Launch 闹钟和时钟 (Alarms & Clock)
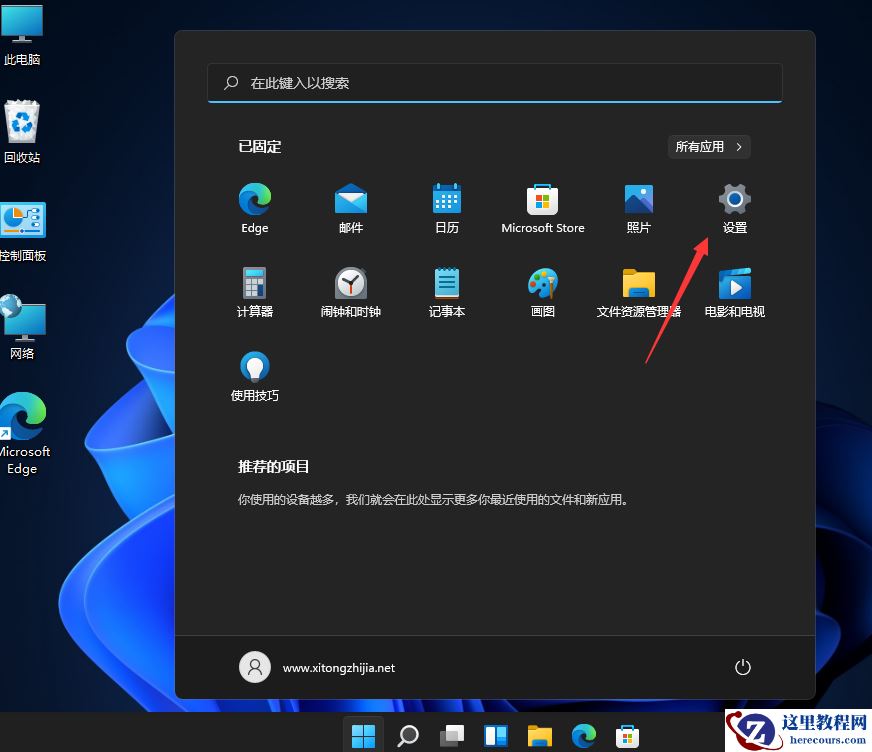The height and width of the screenshot is (752, 872). click(350, 291)
